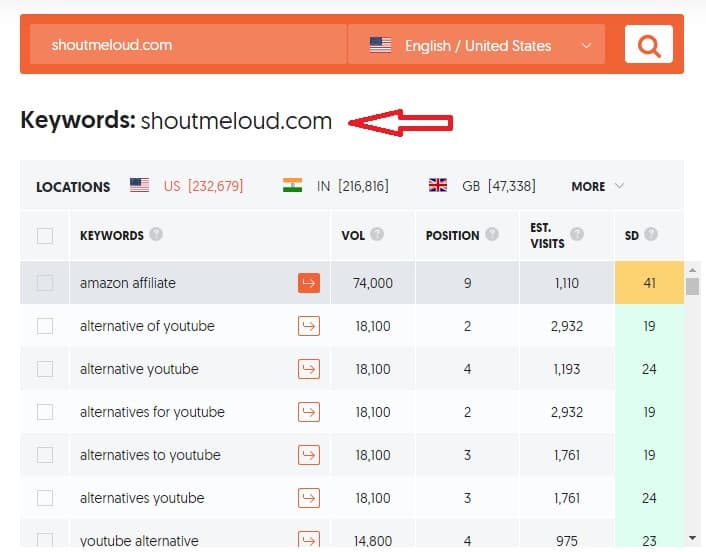706x552 pixels.
Task: Sort by the EST. VISITS column header
Action: [x=547, y=235]
